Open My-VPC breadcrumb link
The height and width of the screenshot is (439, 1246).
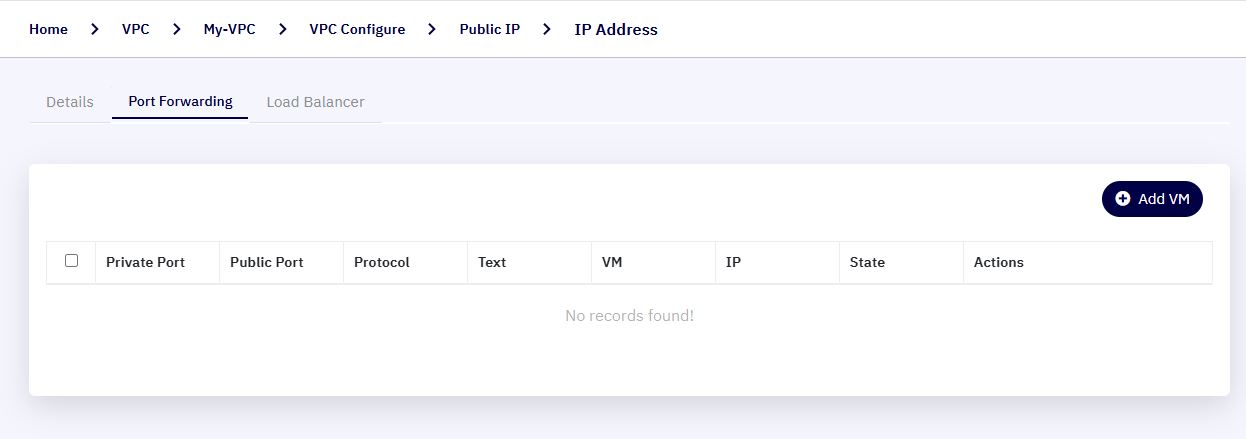tap(230, 29)
